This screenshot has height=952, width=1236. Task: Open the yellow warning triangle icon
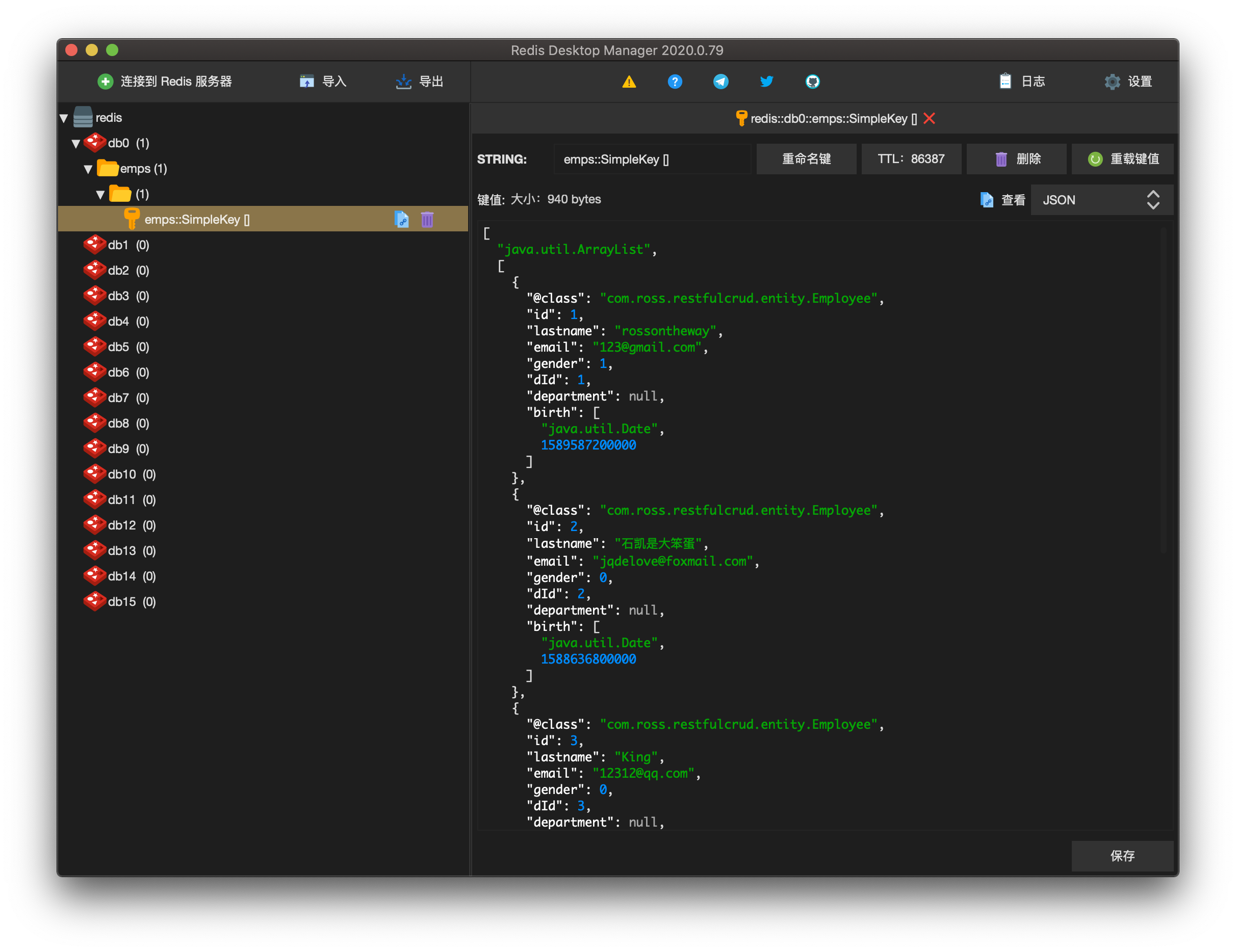tap(629, 82)
